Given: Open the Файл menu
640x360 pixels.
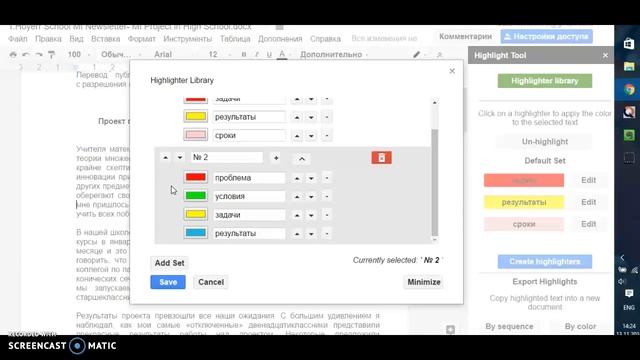Looking at the screenshot, I should [18, 39].
